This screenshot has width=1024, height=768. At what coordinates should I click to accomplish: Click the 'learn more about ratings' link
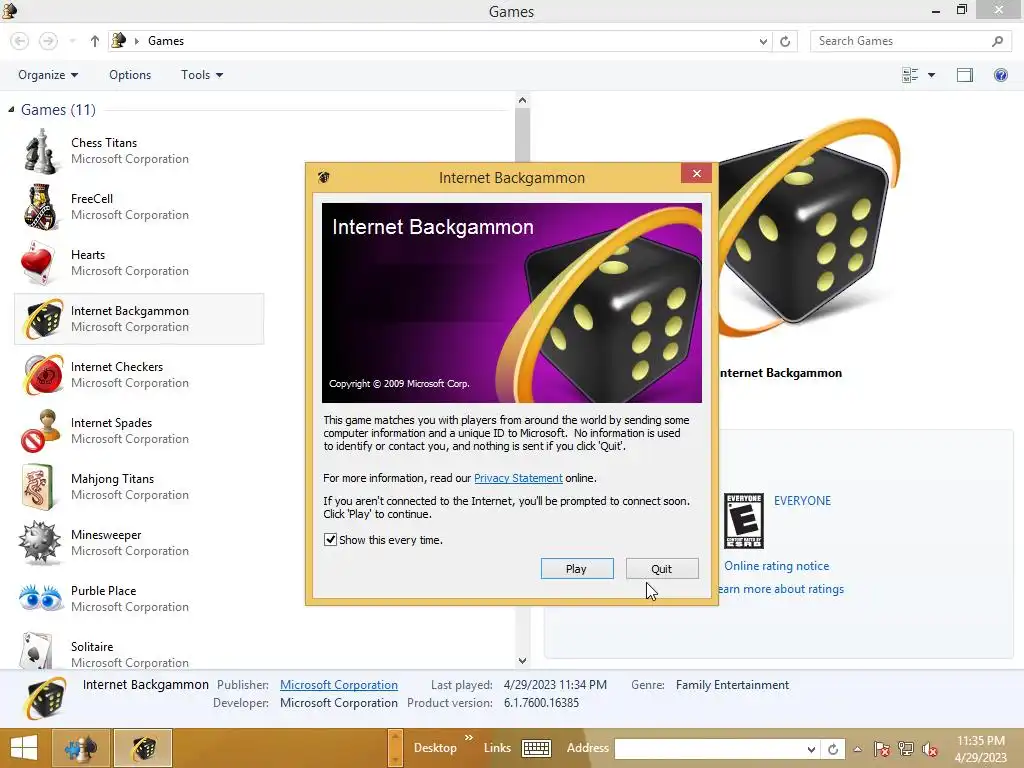point(781,589)
